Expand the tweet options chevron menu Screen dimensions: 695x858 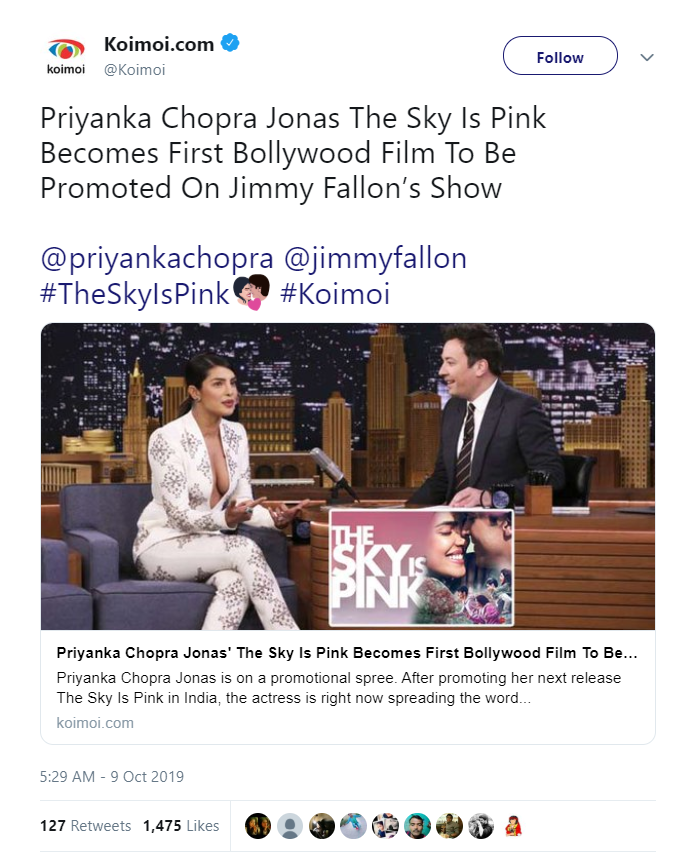[x=647, y=57]
